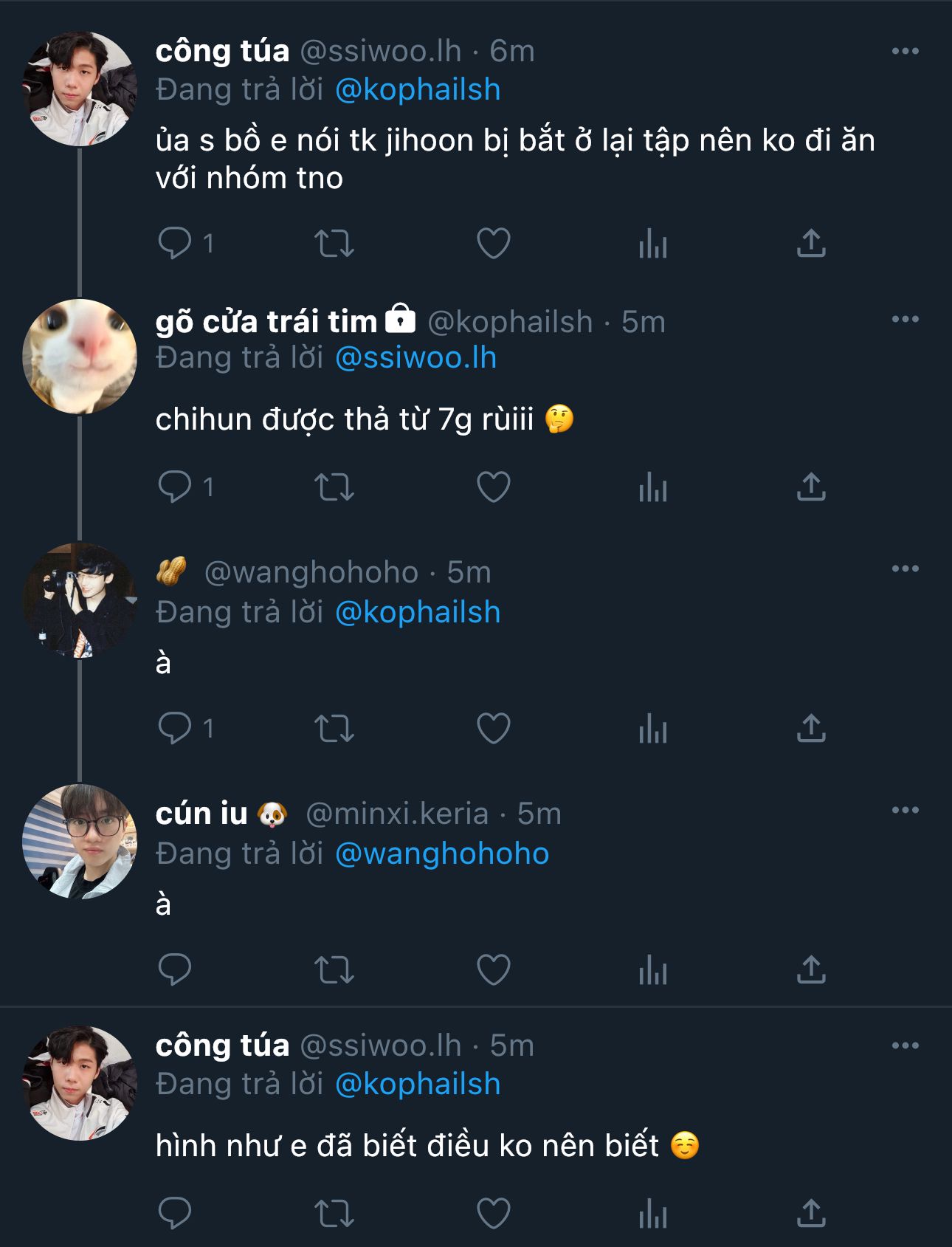Share the last công túa tweet
The height and width of the screenshot is (1247, 952).
coord(810,1213)
